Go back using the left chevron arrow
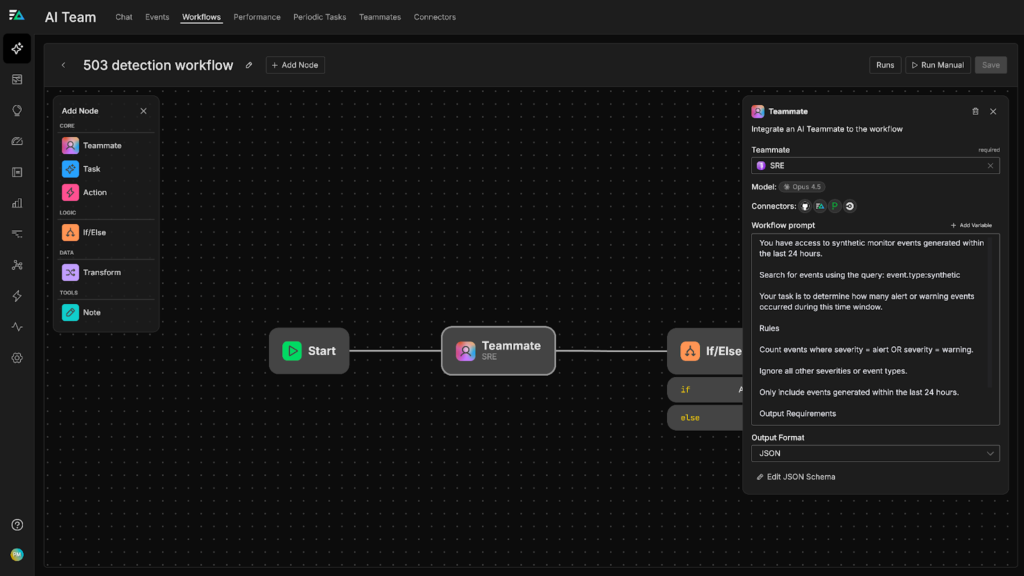The height and width of the screenshot is (576, 1024). 64,65
